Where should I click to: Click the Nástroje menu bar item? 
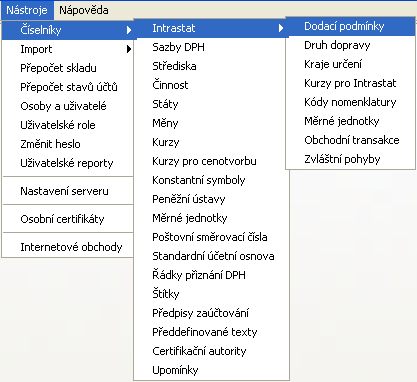pos(27,10)
